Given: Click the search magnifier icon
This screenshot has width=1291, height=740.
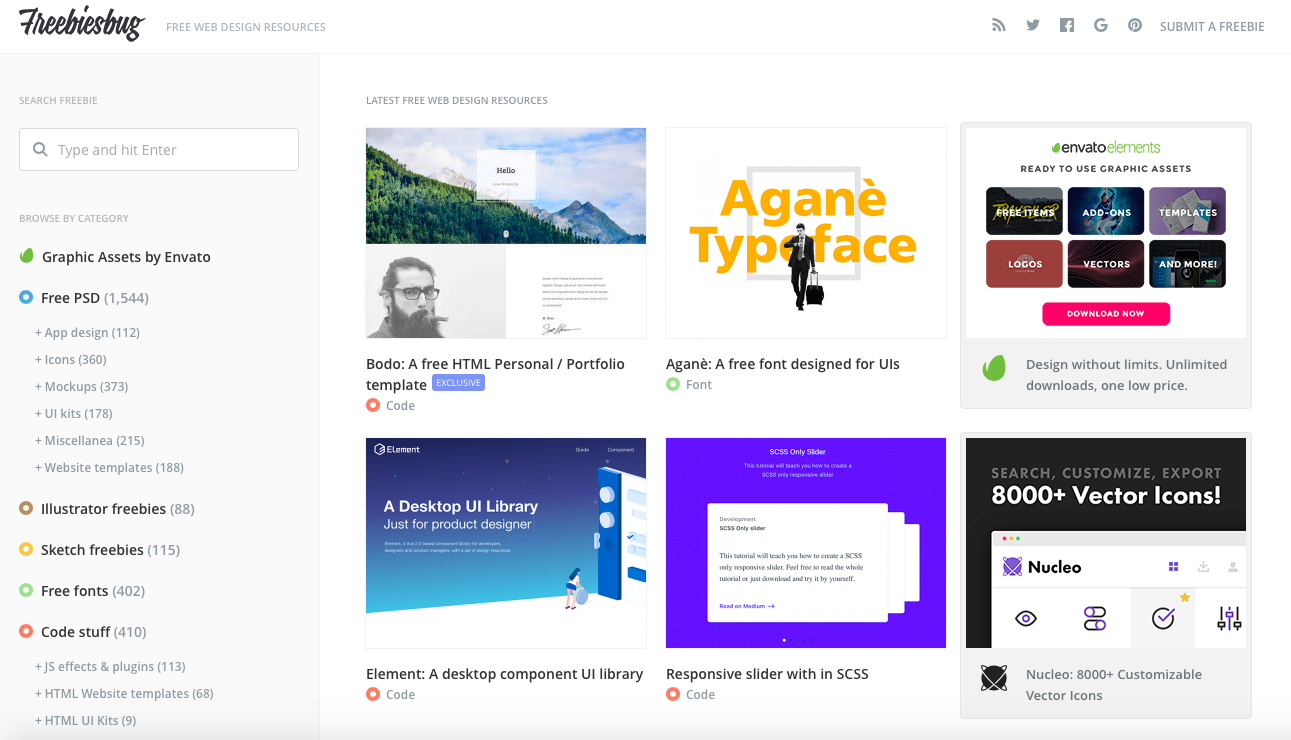Looking at the screenshot, I should pyautogui.click(x=41, y=149).
